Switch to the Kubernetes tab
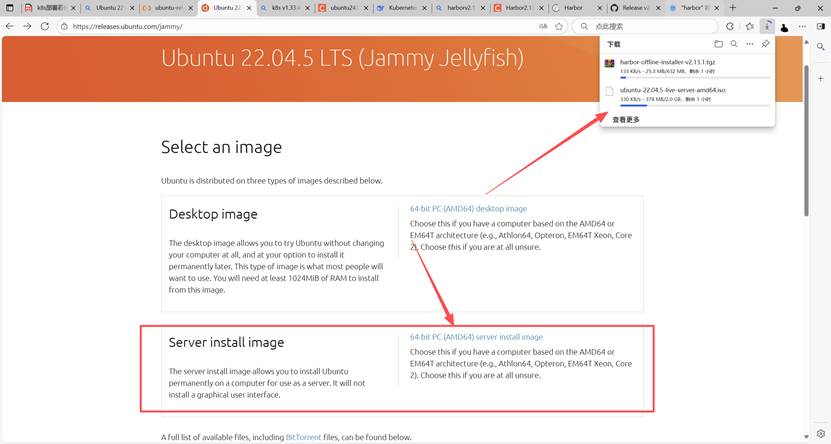The width and height of the screenshot is (831, 444). (x=402, y=8)
